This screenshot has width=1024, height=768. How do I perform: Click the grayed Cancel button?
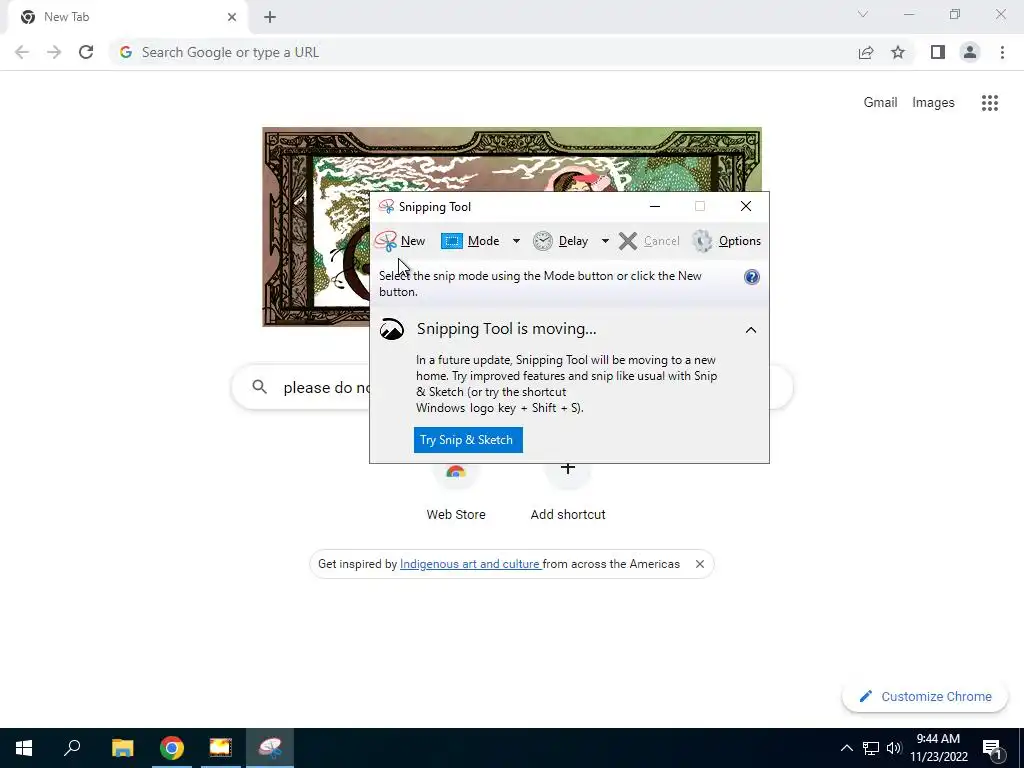649,241
